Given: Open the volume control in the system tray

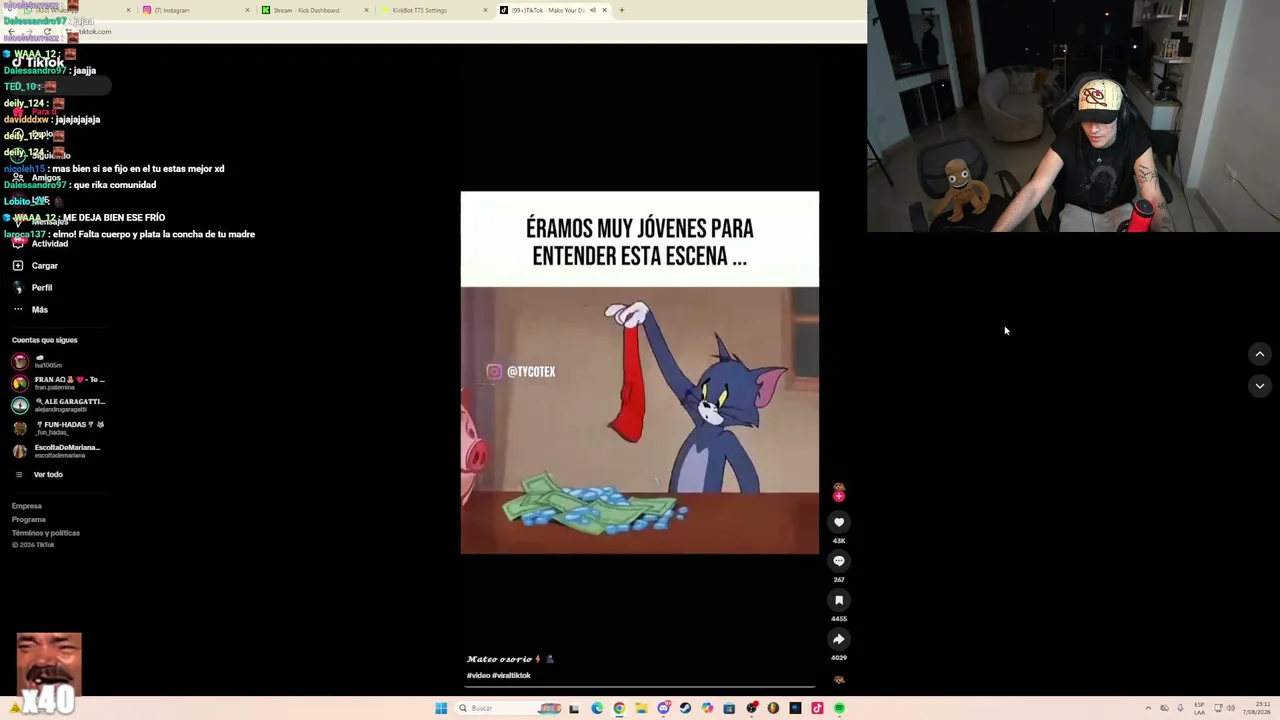Looking at the screenshot, I should pos(1230,708).
